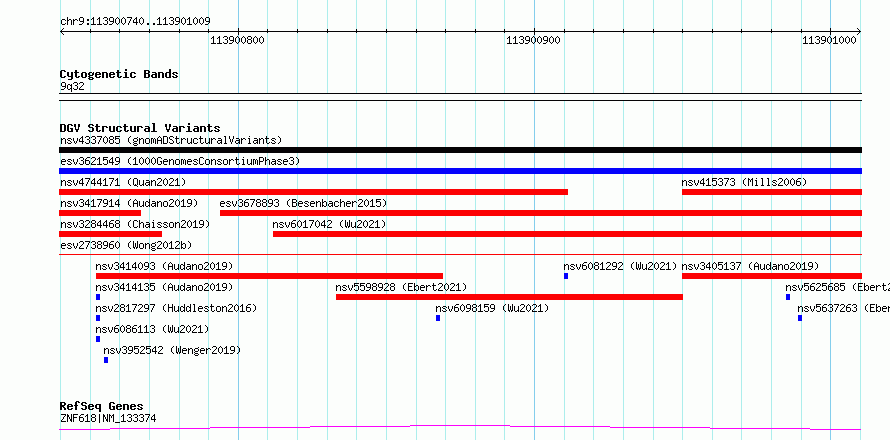Click the nsv4337085 gnomADStructuralVariants label
890x440 pixels.
click(x=171, y=140)
